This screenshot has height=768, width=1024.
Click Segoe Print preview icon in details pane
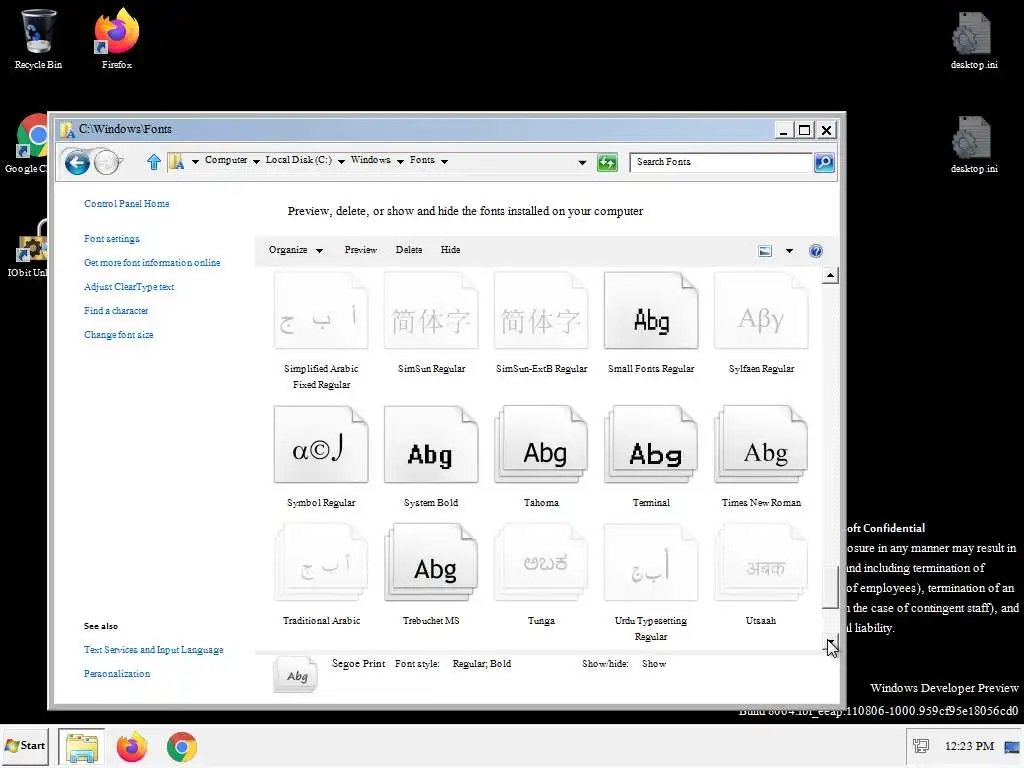click(x=296, y=675)
